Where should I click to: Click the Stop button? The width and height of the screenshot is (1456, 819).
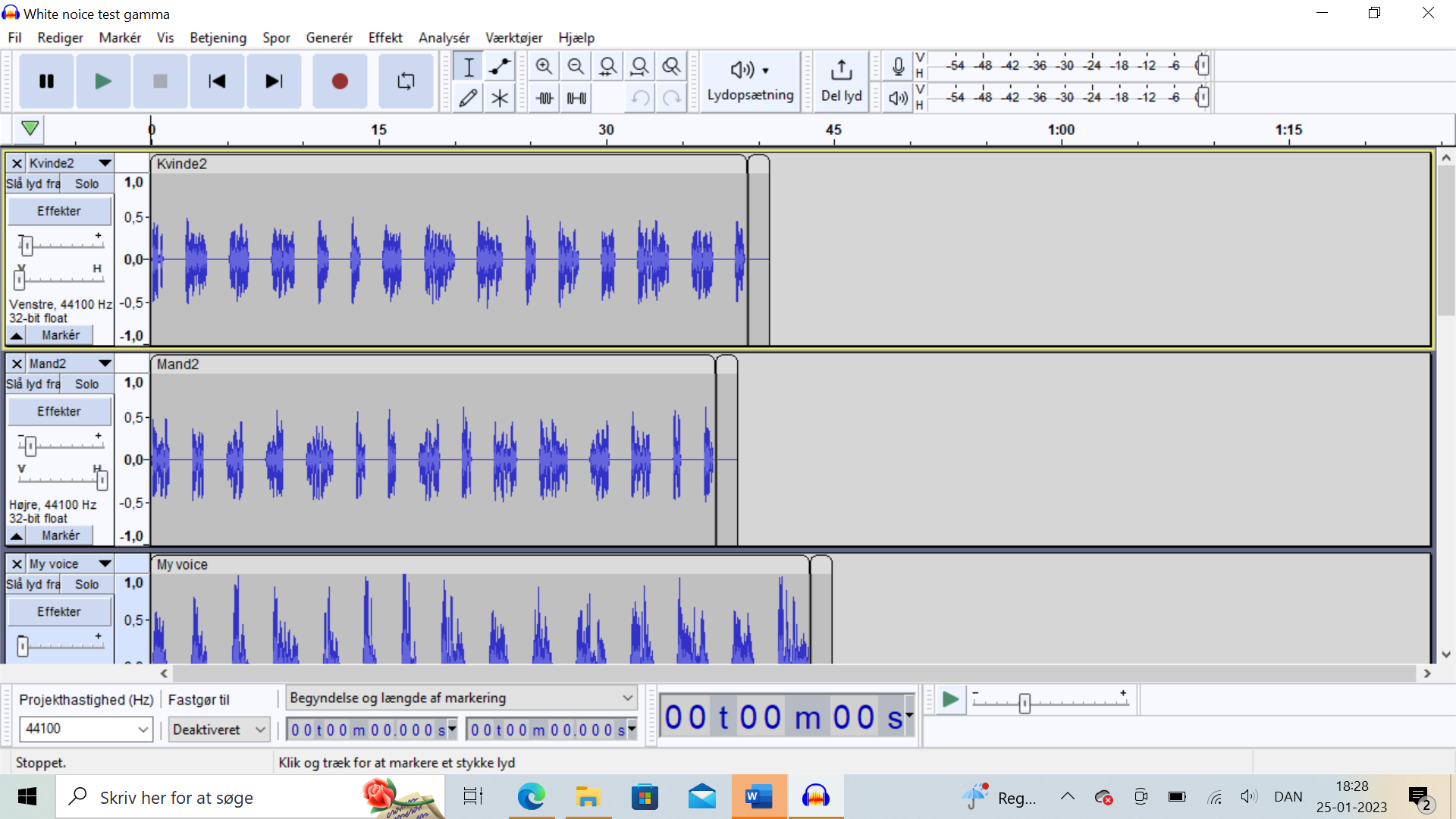[x=160, y=81]
